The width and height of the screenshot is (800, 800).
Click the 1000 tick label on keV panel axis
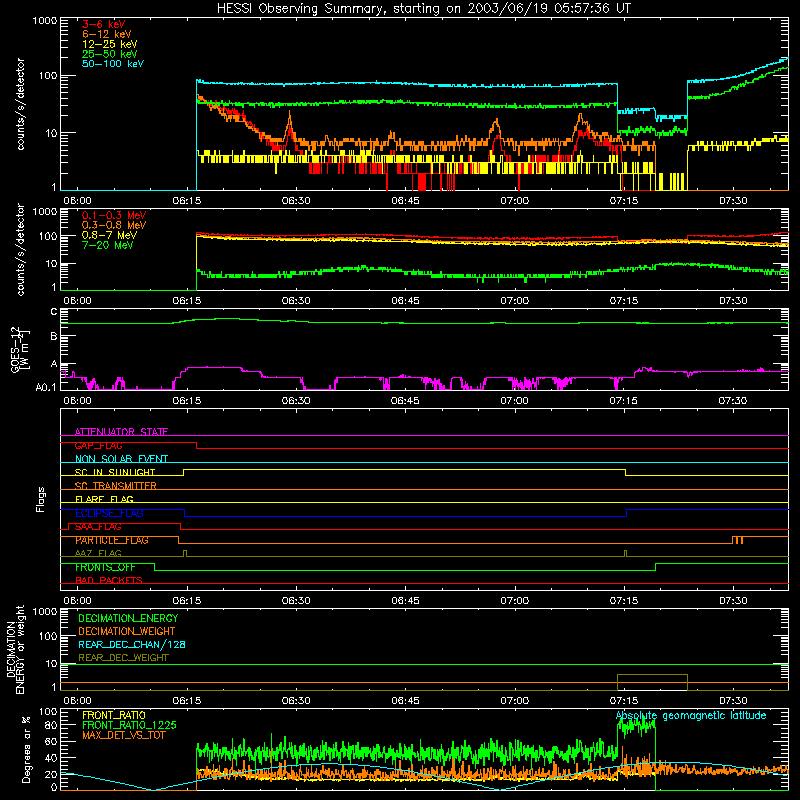tap(45, 21)
